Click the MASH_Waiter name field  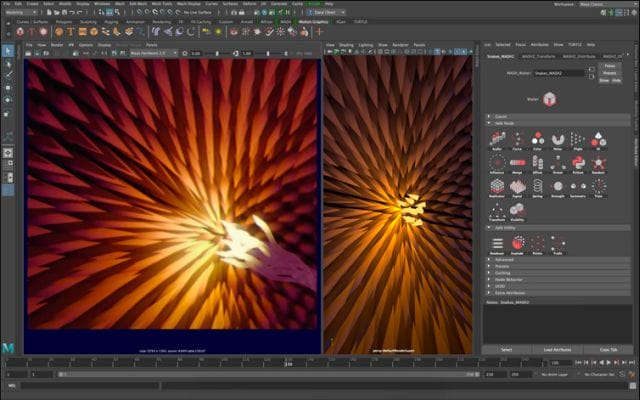coord(552,73)
